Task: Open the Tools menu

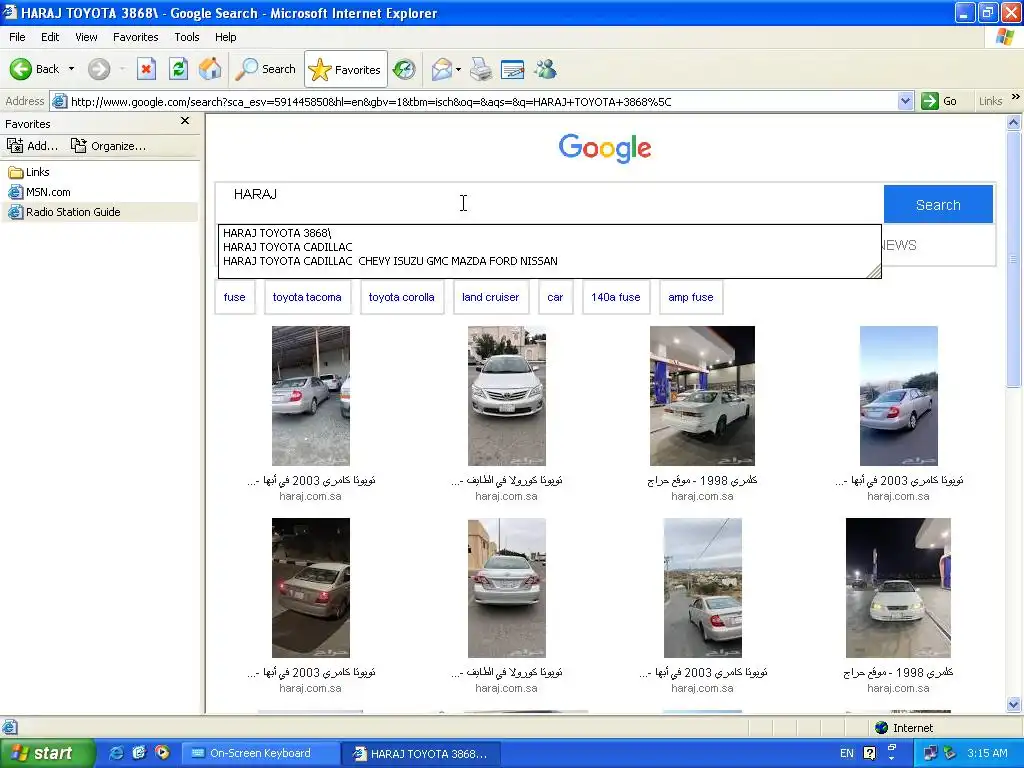Action: point(187,37)
